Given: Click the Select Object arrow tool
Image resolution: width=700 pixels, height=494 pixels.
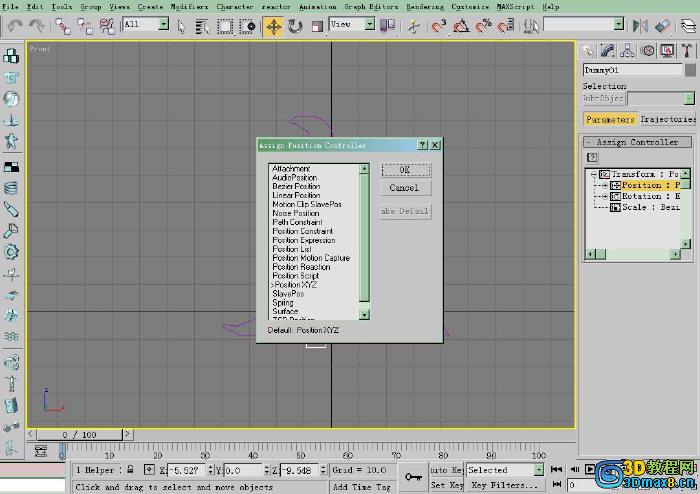Looking at the screenshot, I should coord(181,26).
